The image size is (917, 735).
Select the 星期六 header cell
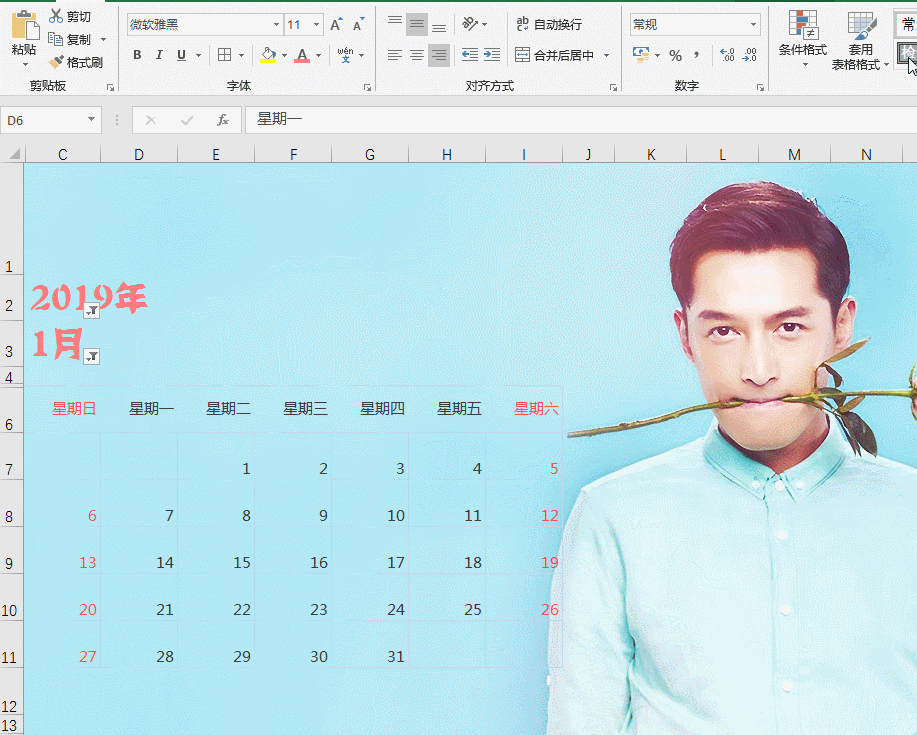(524, 409)
